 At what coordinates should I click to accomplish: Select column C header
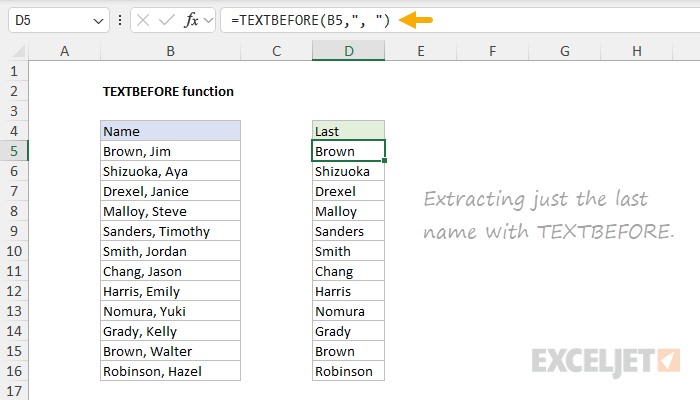[276, 51]
